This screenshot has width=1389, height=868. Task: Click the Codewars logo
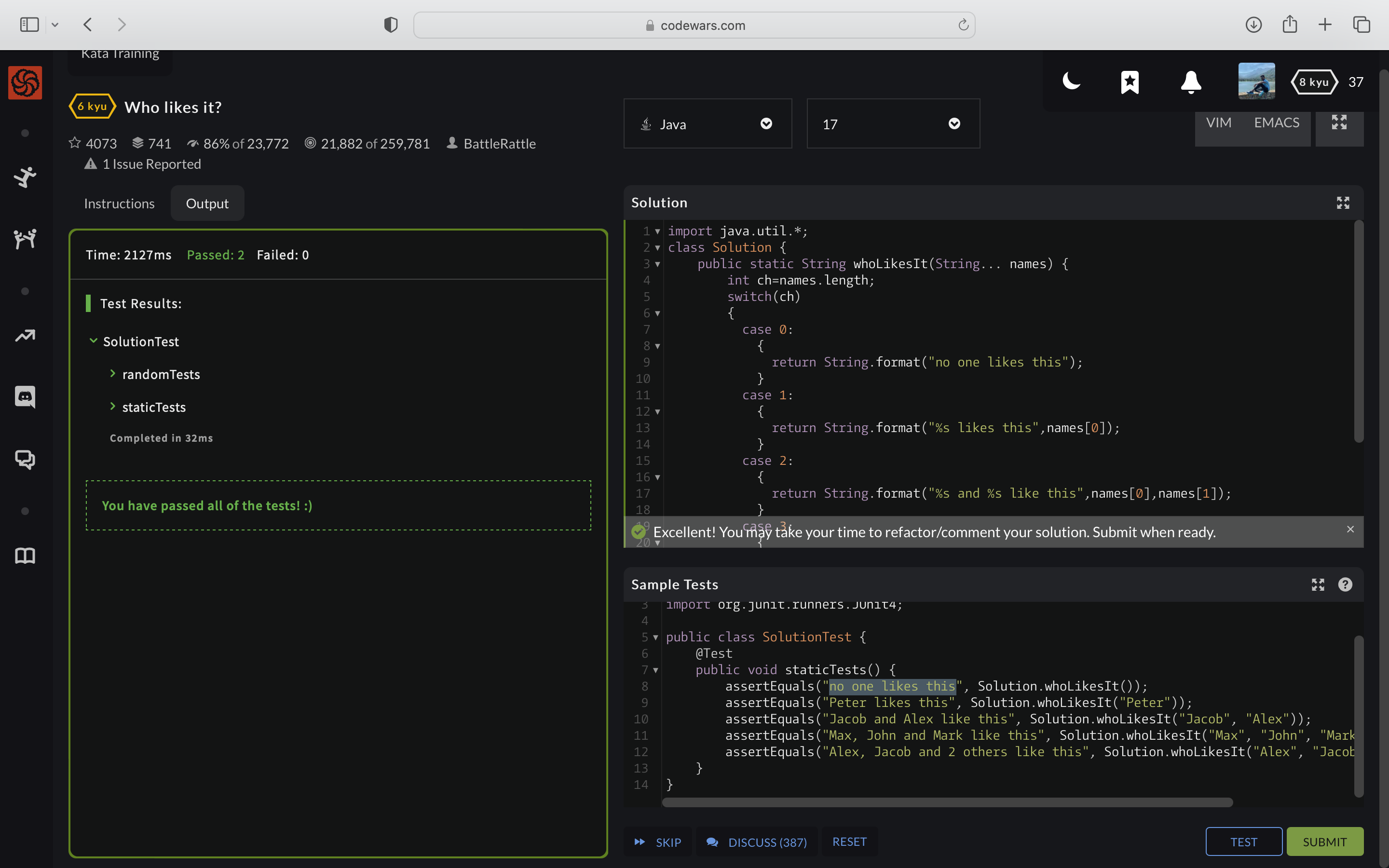(x=25, y=82)
